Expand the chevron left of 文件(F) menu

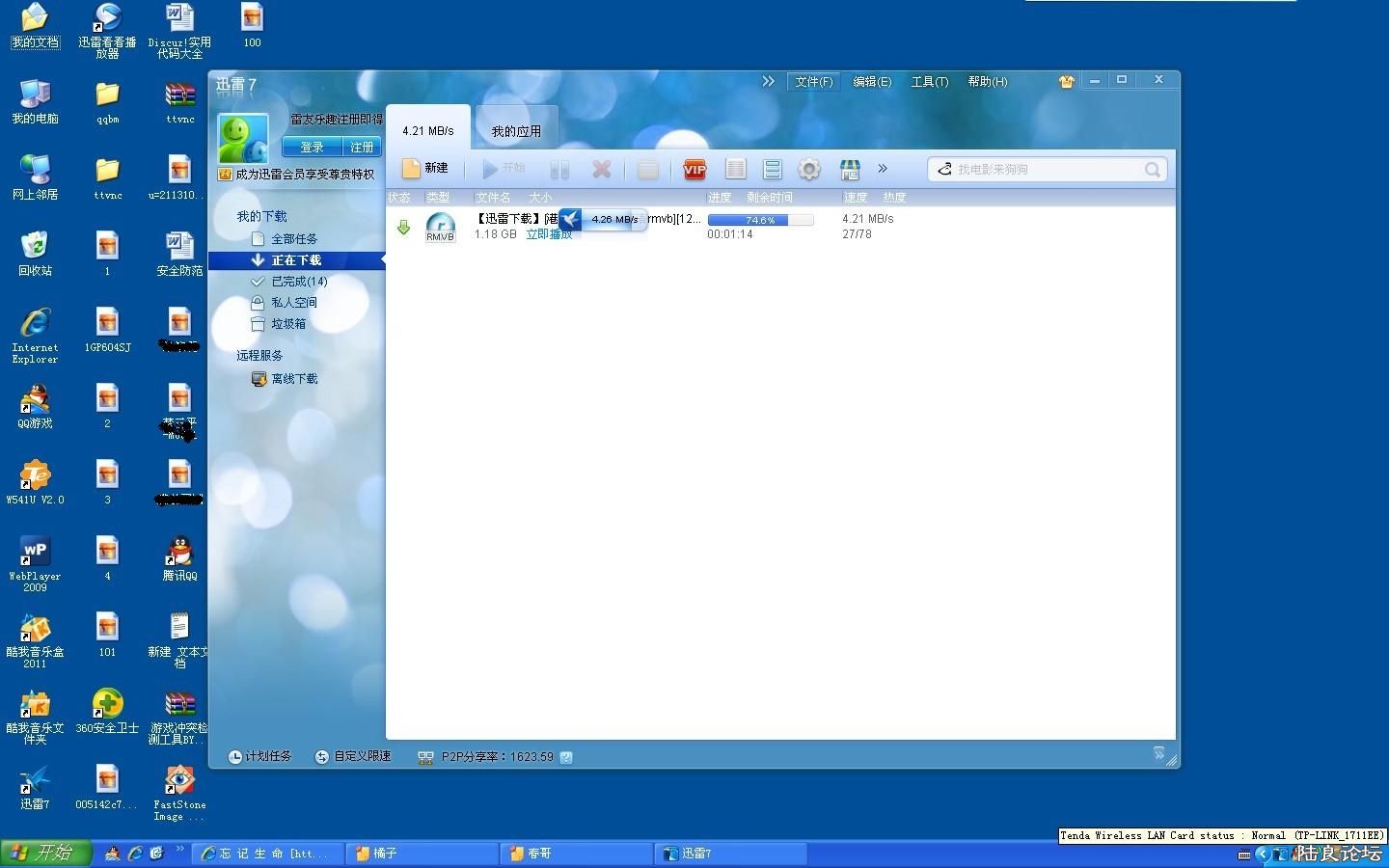pos(768,82)
